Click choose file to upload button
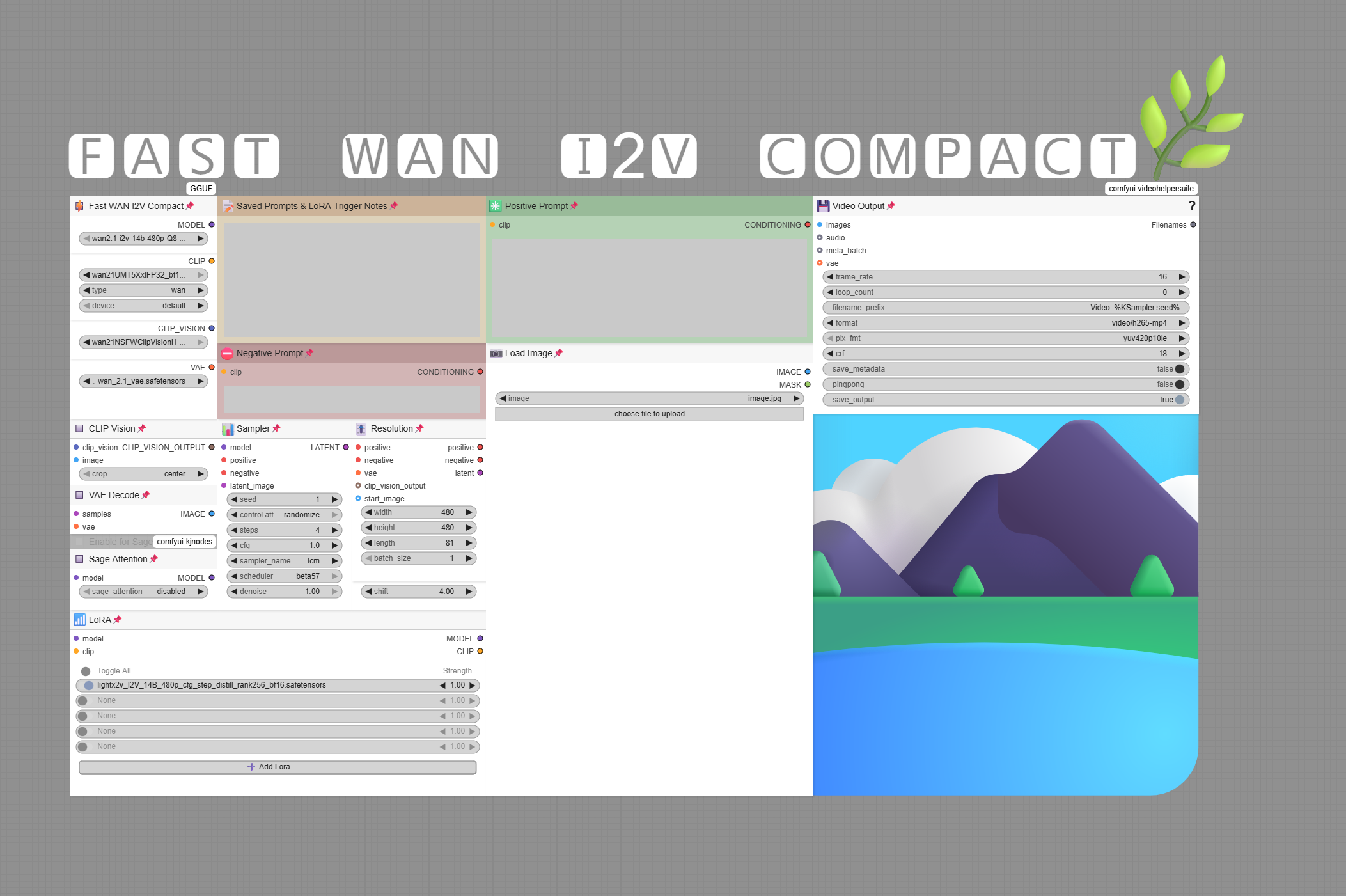This screenshot has height=896, width=1346. [649, 414]
